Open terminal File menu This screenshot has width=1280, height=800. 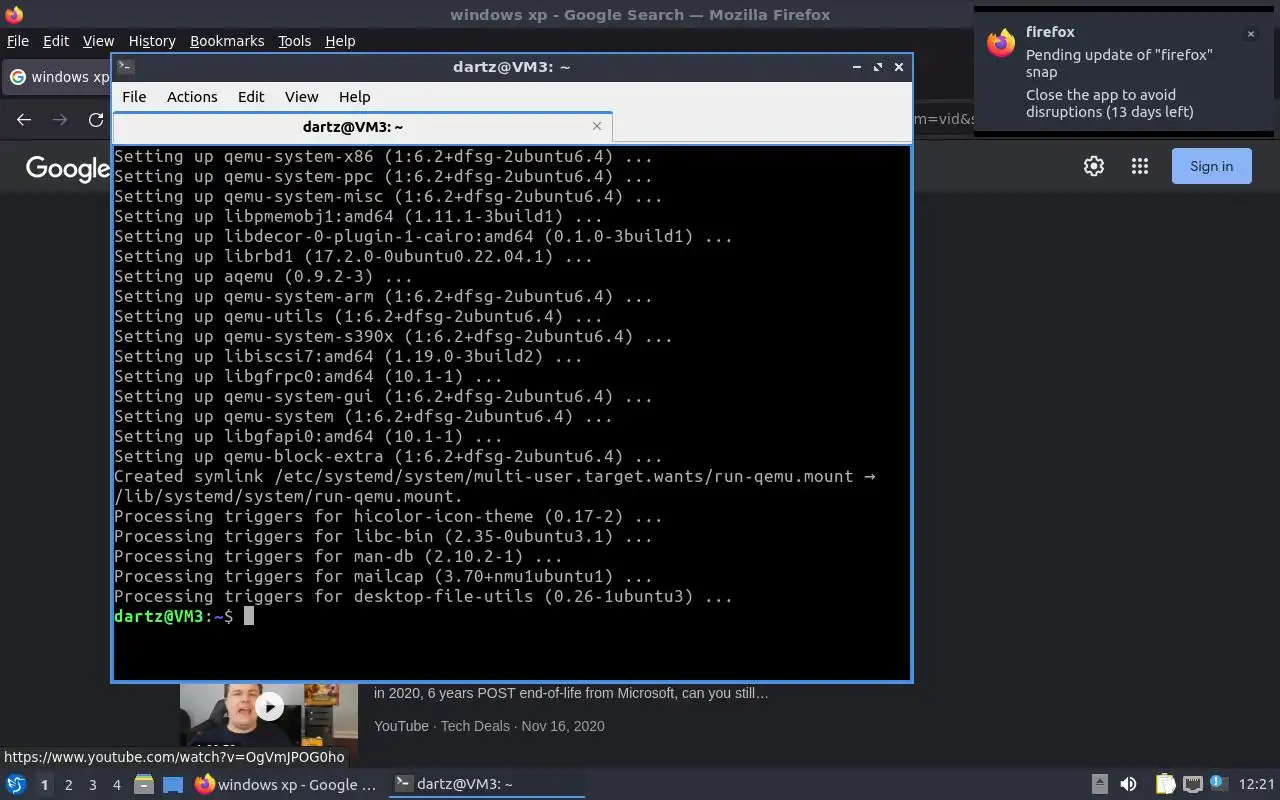point(134,97)
